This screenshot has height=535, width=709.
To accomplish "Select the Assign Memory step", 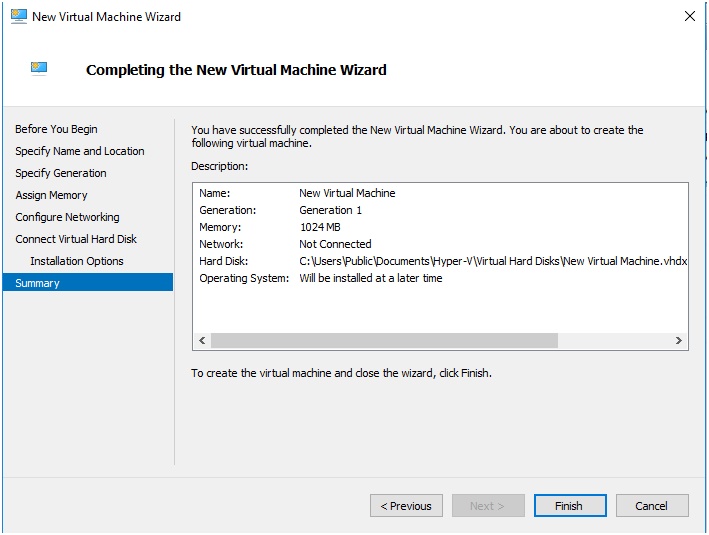I will tap(51, 195).
